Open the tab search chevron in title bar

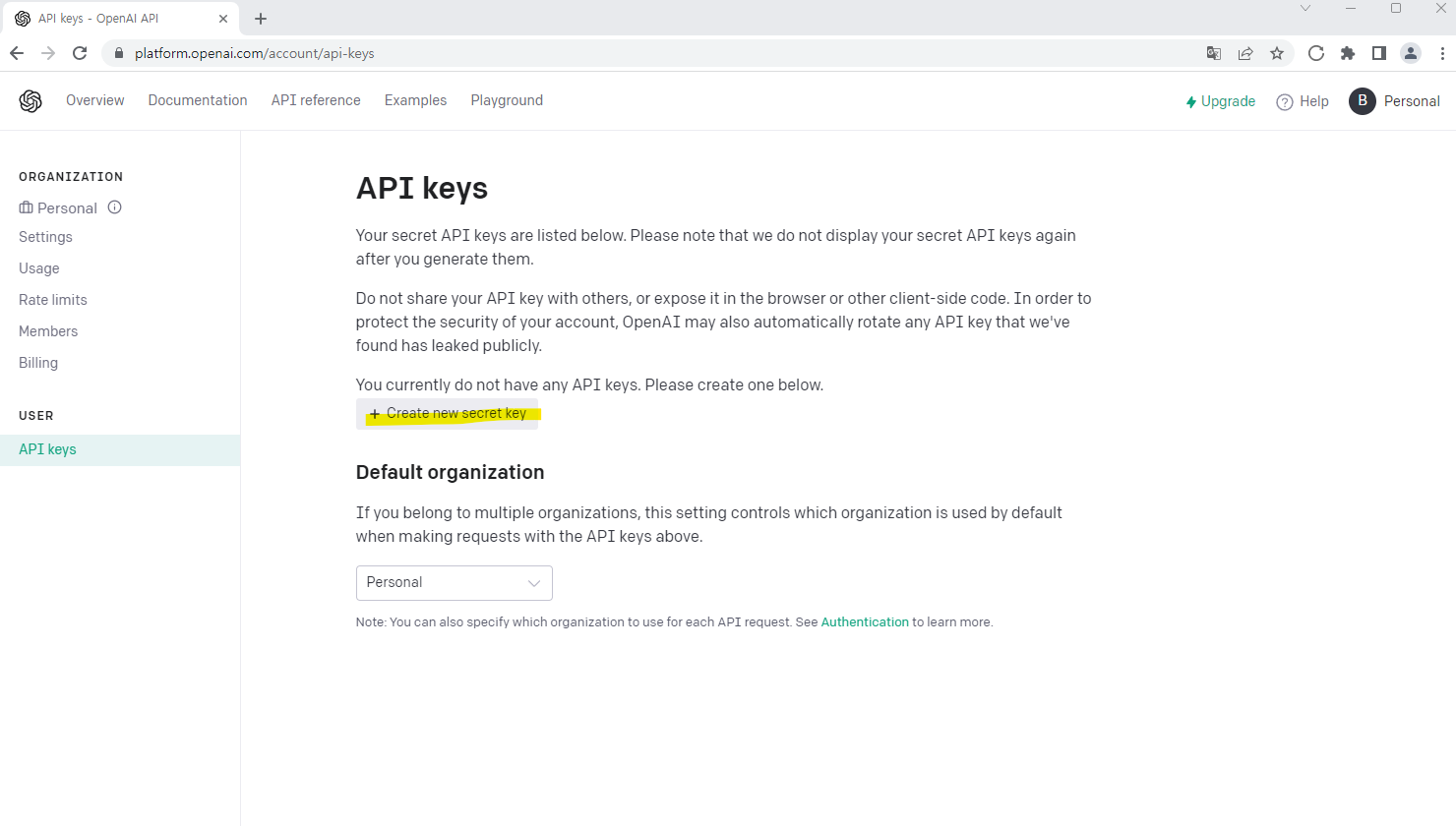(x=1305, y=8)
